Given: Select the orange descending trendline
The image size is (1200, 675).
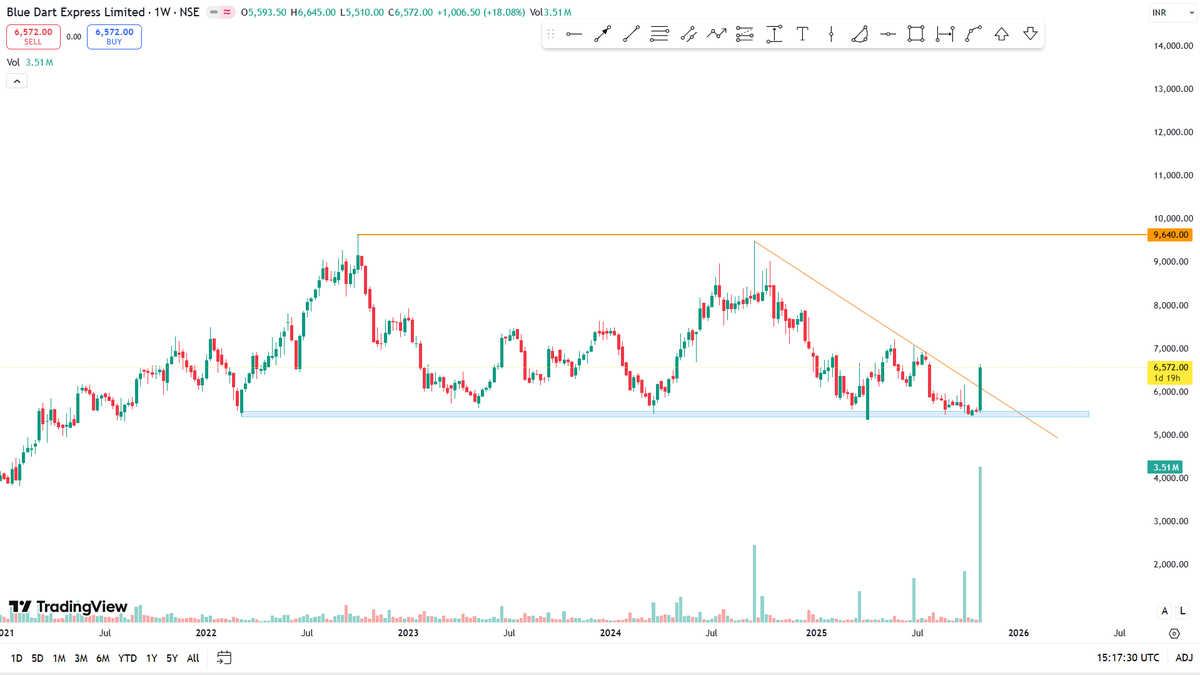Looking at the screenshot, I should coord(905,340).
